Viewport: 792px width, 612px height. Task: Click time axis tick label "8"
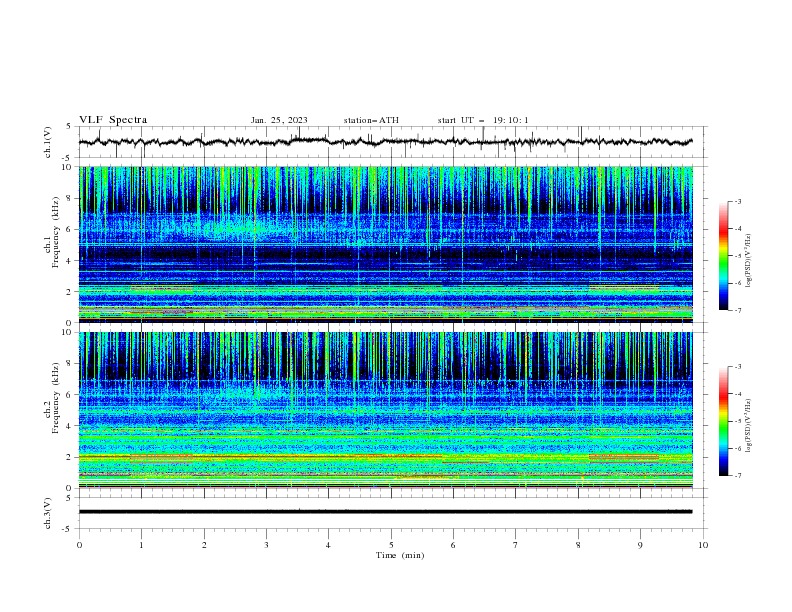(x=578, y=545)
